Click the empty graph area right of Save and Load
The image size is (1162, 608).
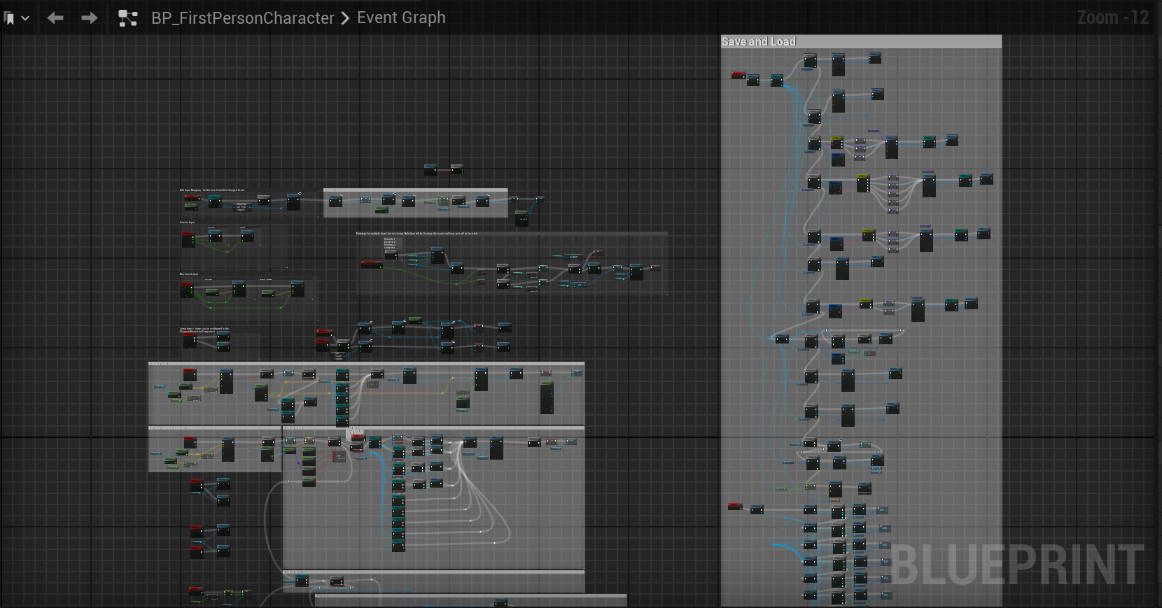(x=1080, y=300)
